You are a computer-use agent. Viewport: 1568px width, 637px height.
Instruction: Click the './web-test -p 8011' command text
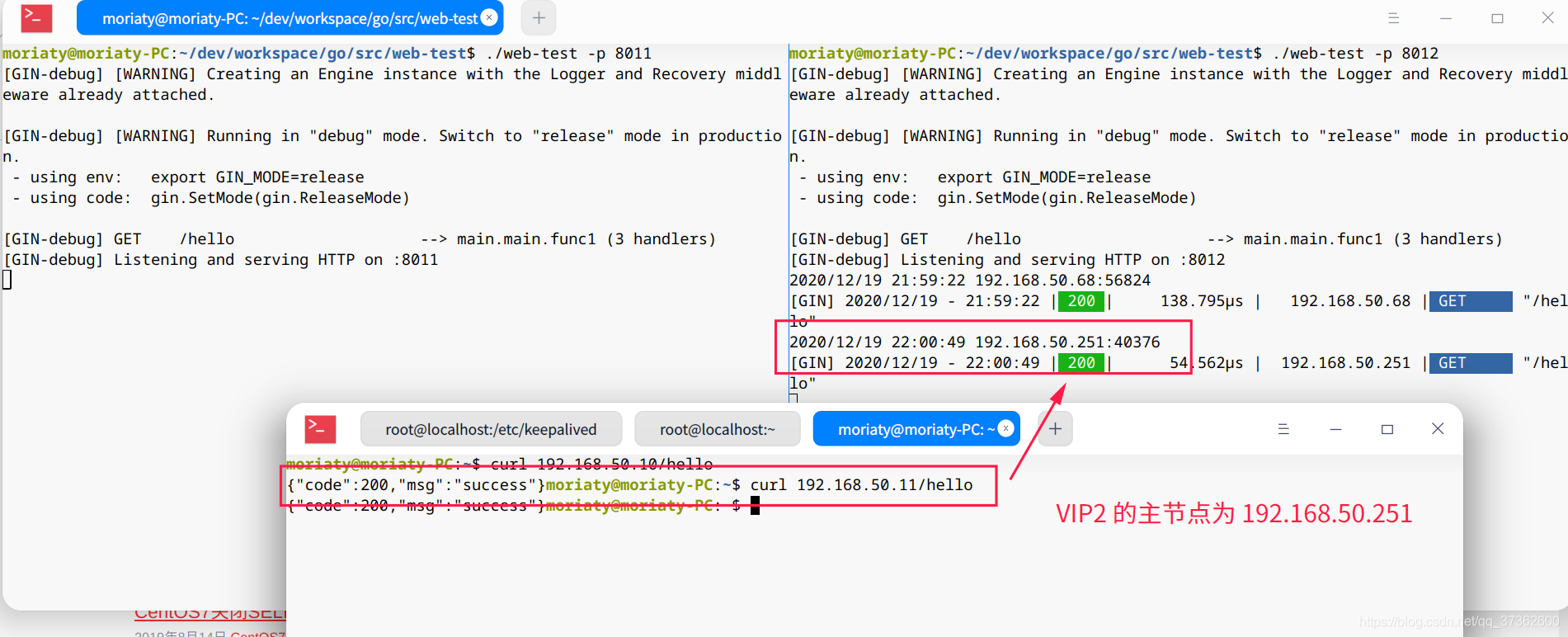(x=568, y=54)
